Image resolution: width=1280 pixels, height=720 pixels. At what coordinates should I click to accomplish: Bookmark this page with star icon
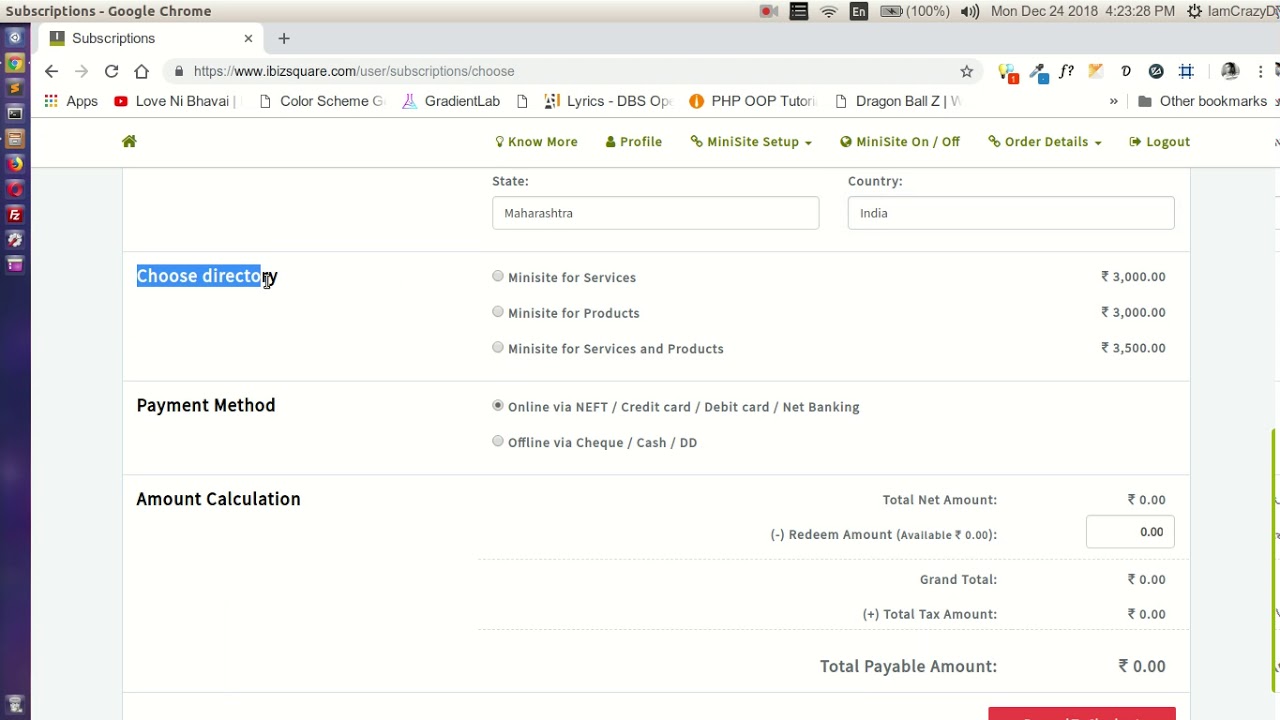(966, 71)
